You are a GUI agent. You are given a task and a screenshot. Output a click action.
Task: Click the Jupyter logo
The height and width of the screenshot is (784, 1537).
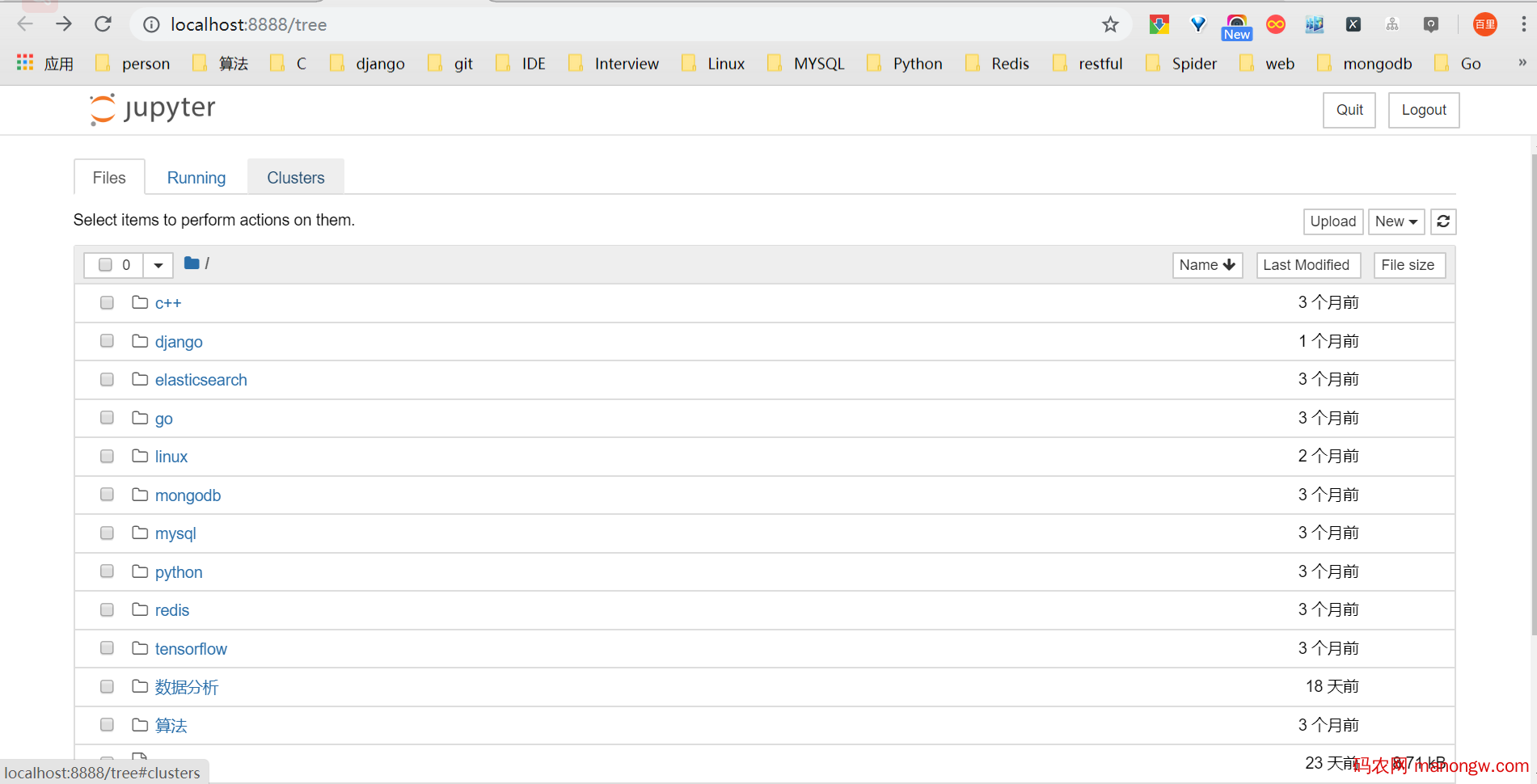coord(151,108)
